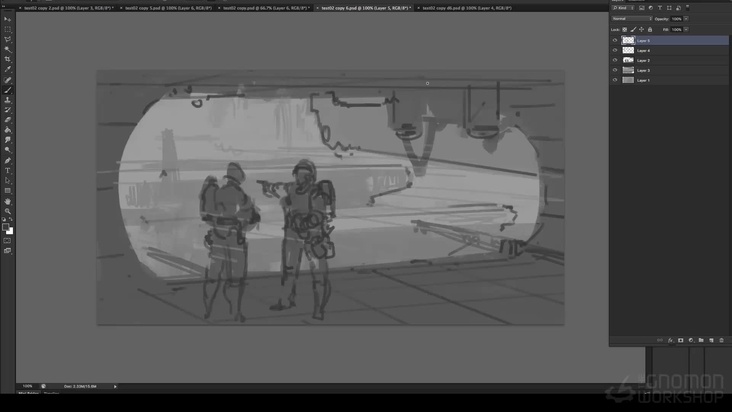The image size is (732, 412).
Task: Select the Crop tool
Action: [x=7, y=60]
